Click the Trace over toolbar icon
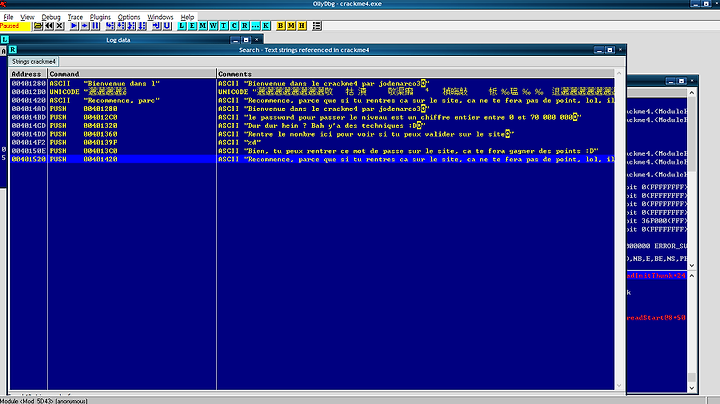This screenshot has height=404, width=720. [x=142, y=26]
